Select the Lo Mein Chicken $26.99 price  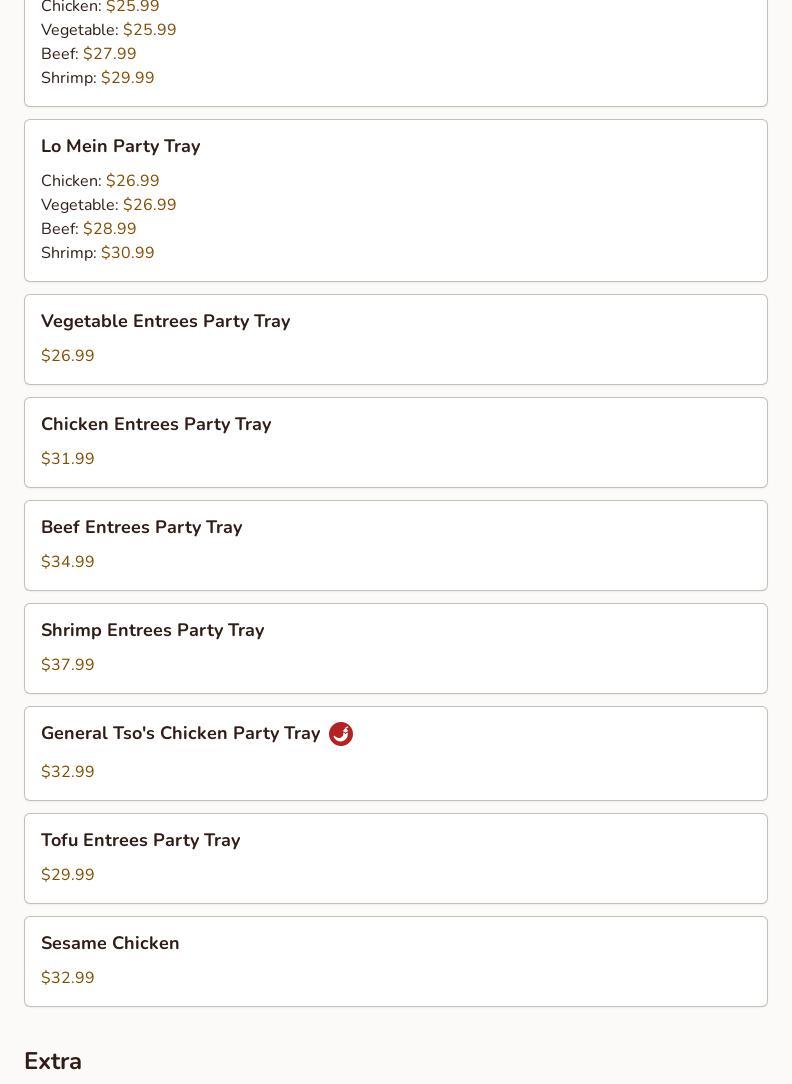[x=132, y=181]
